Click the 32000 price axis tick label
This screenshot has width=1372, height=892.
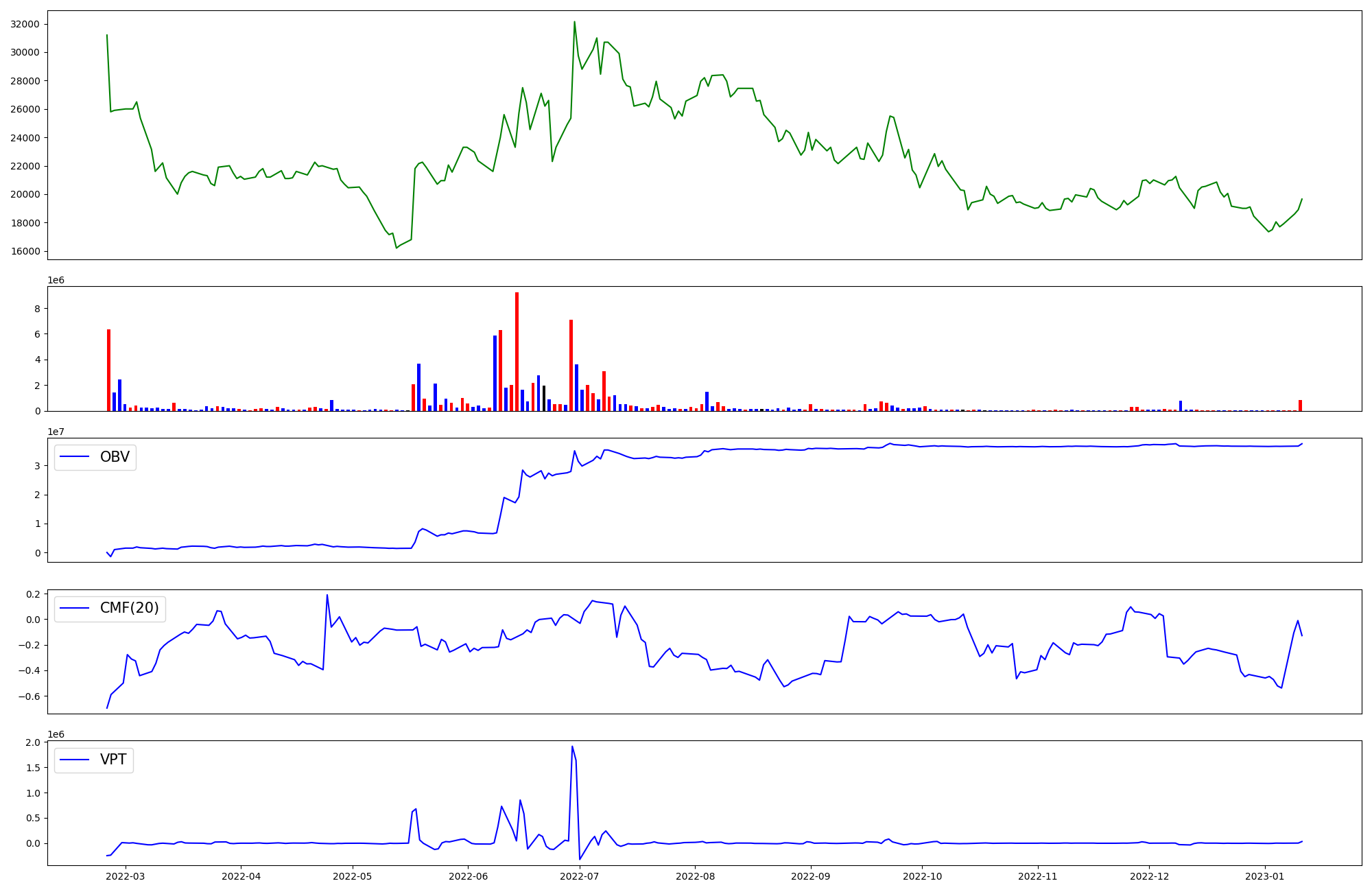point(25,24)
